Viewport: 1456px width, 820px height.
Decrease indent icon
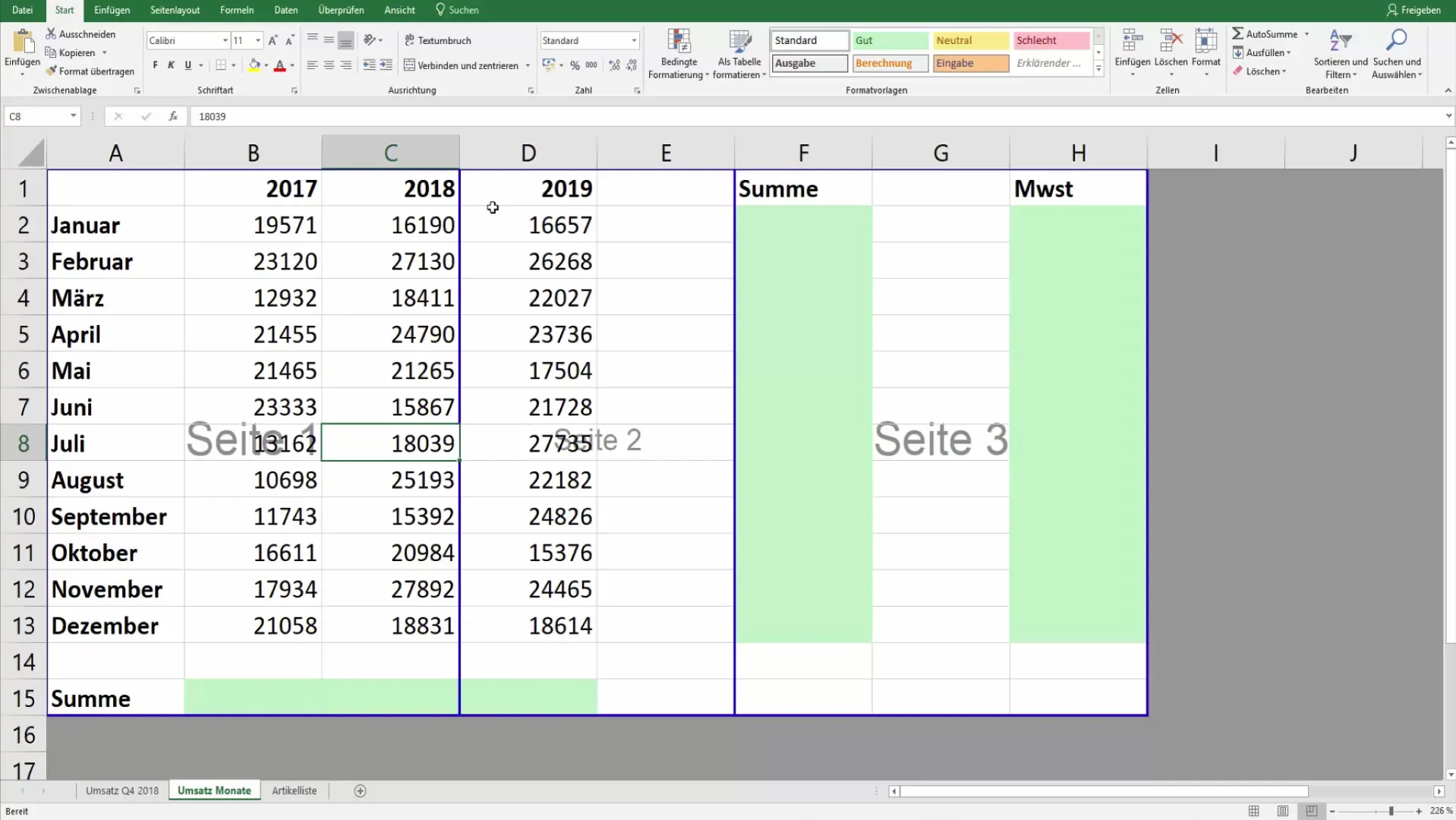pyautogui.click(x=370, y=65)
